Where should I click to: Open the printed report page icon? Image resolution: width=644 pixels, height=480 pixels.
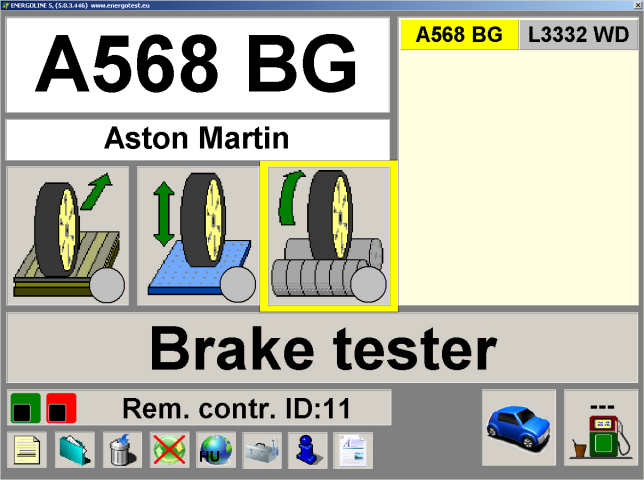point(353,451)
